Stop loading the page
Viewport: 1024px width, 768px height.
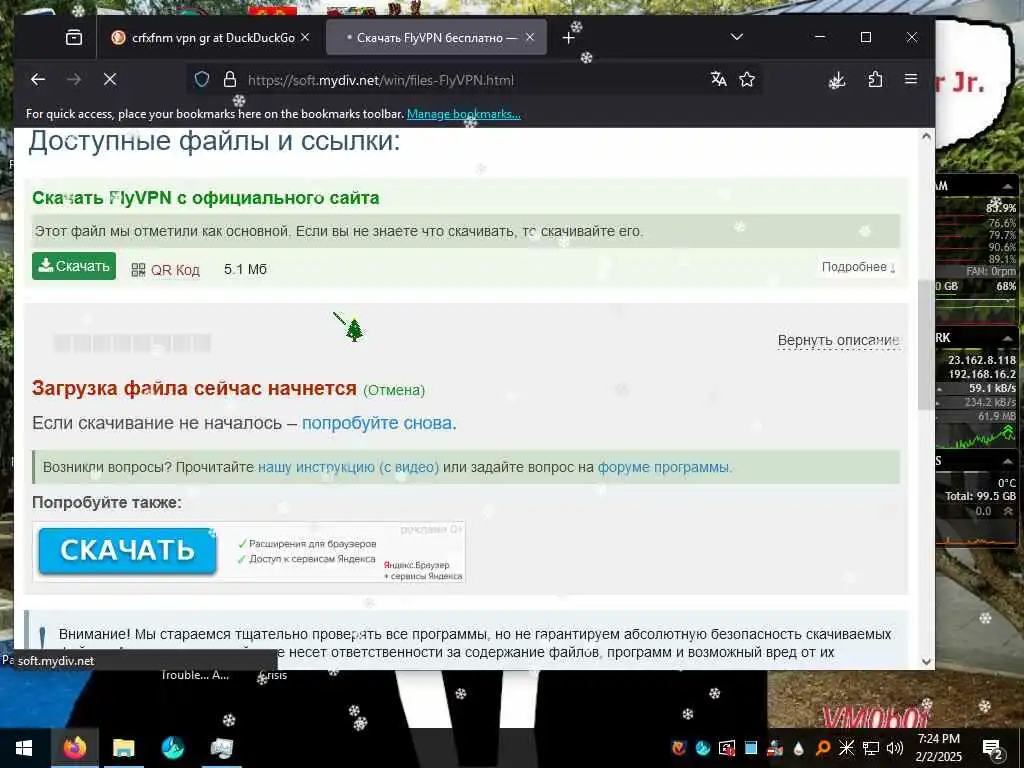tap(110, 80)
